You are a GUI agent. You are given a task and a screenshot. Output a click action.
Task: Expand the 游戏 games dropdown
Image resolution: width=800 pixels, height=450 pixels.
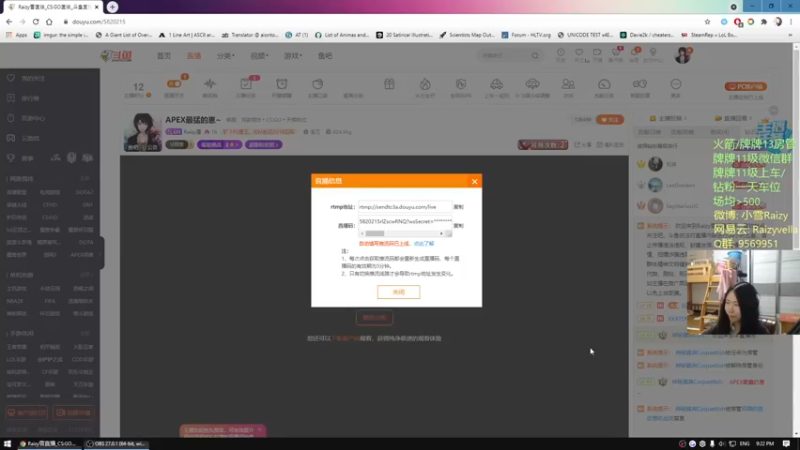(x=293, y=56)
